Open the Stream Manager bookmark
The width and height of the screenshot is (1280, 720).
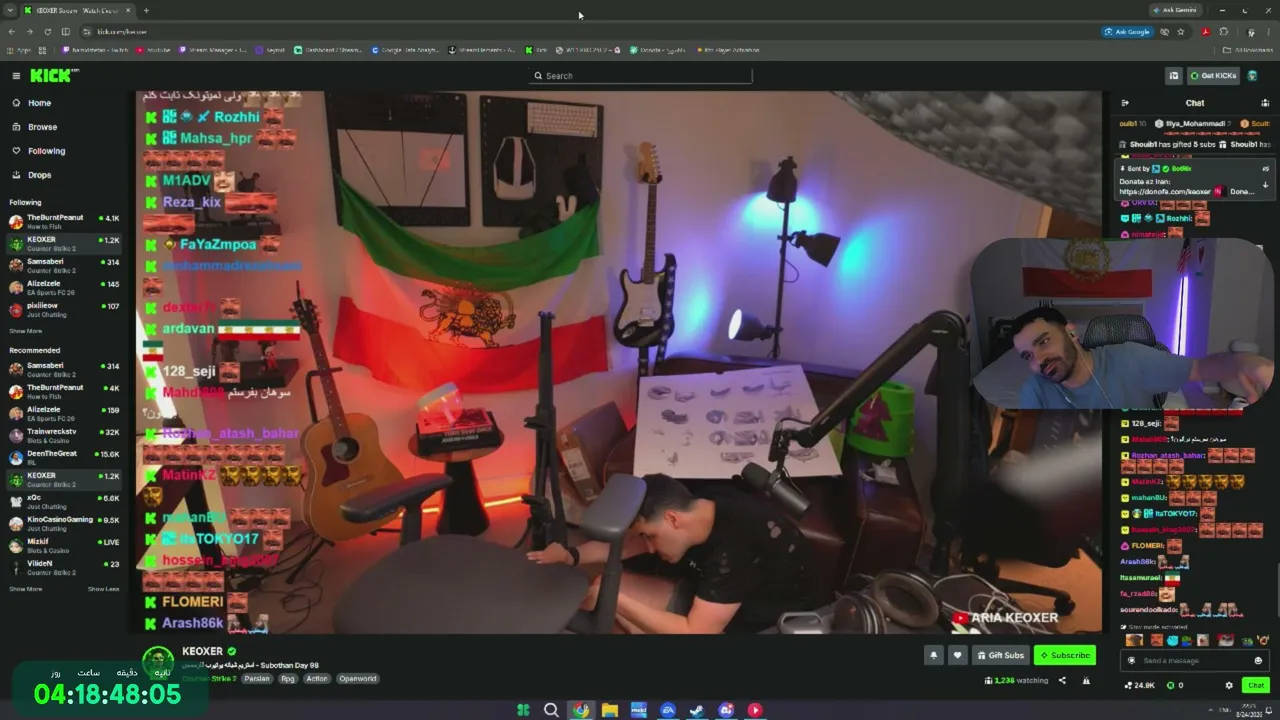pyautogui.click(x=213, y=49)
